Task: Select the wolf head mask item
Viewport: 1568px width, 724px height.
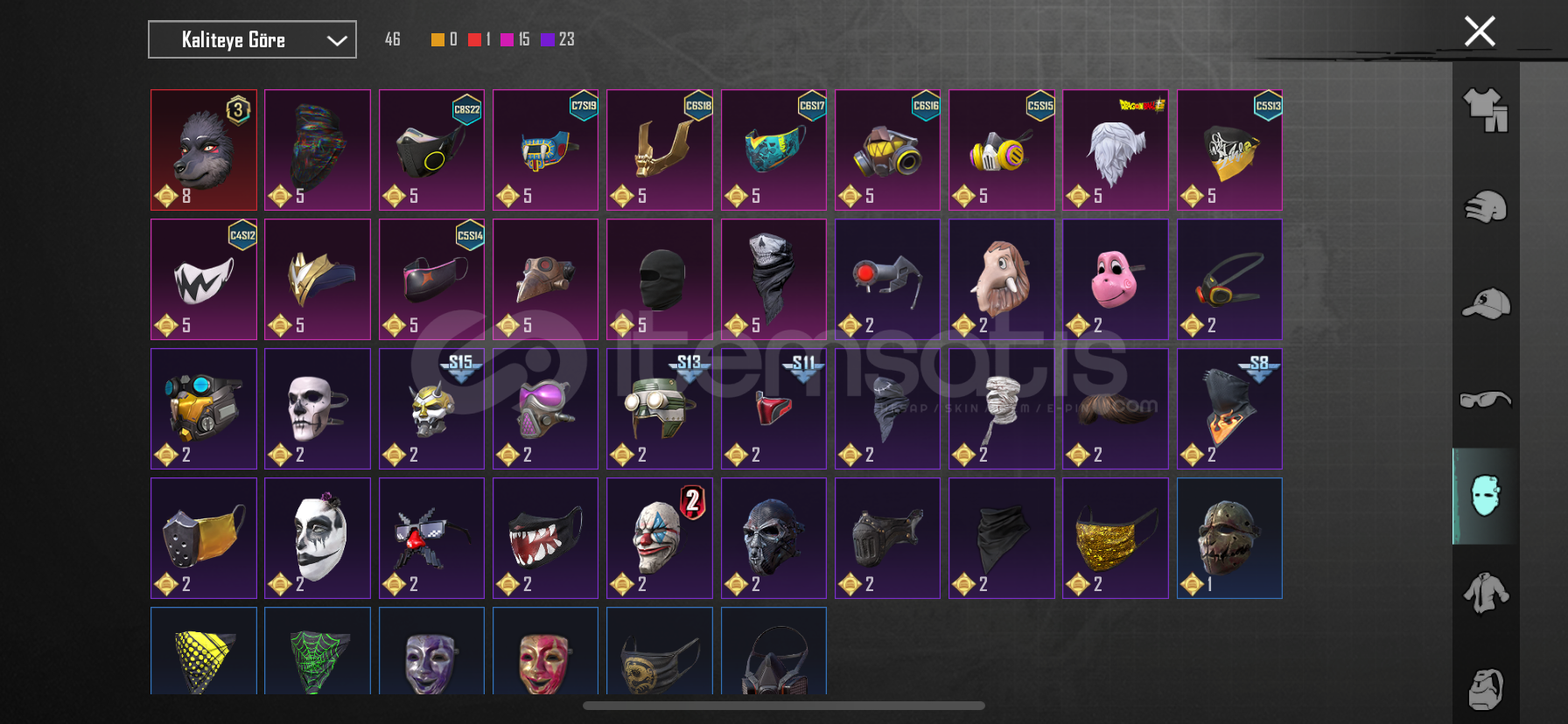Action: [x=204, y=150]
